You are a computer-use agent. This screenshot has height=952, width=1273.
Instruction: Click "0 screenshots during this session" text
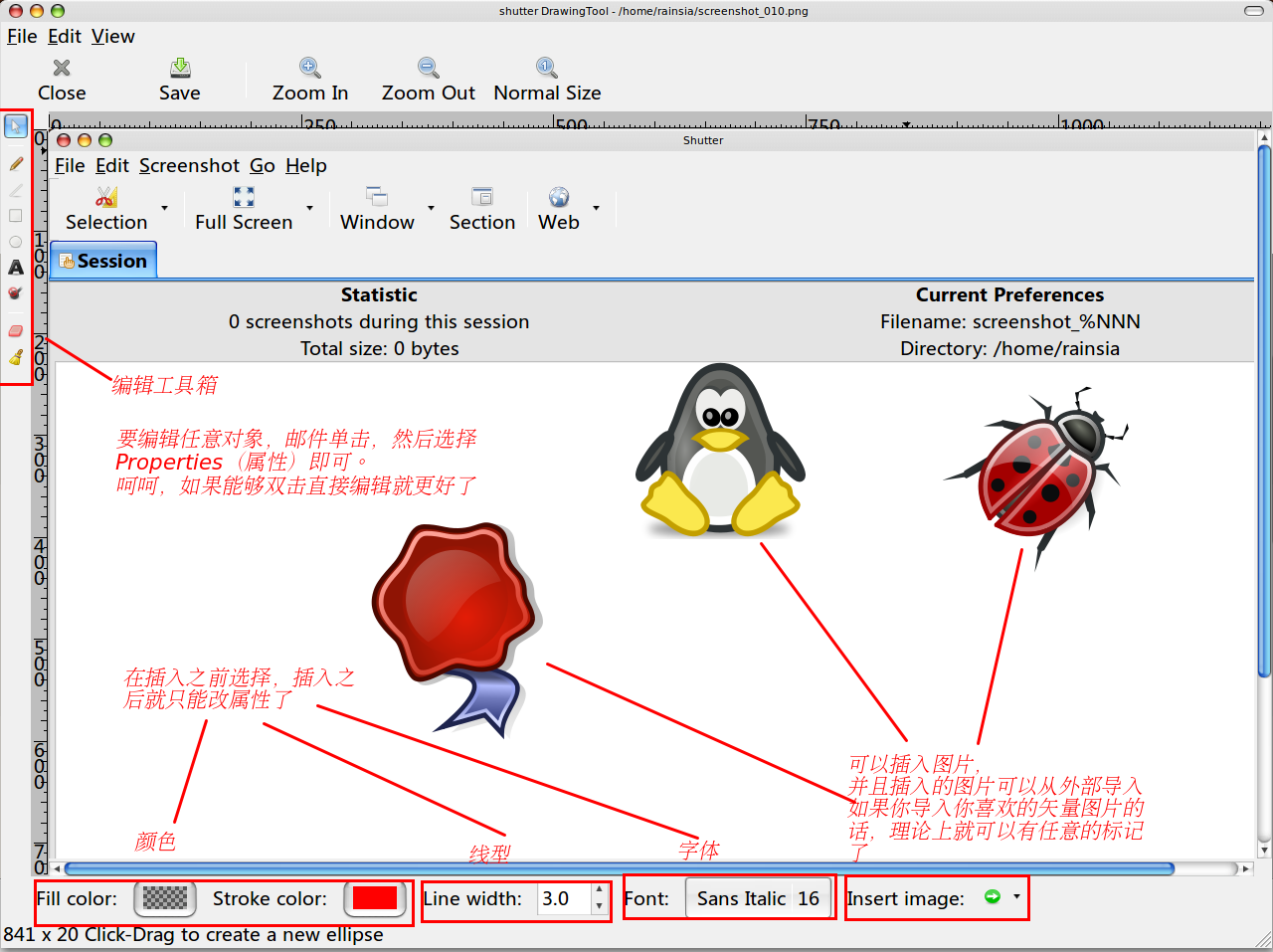point(379,321)
